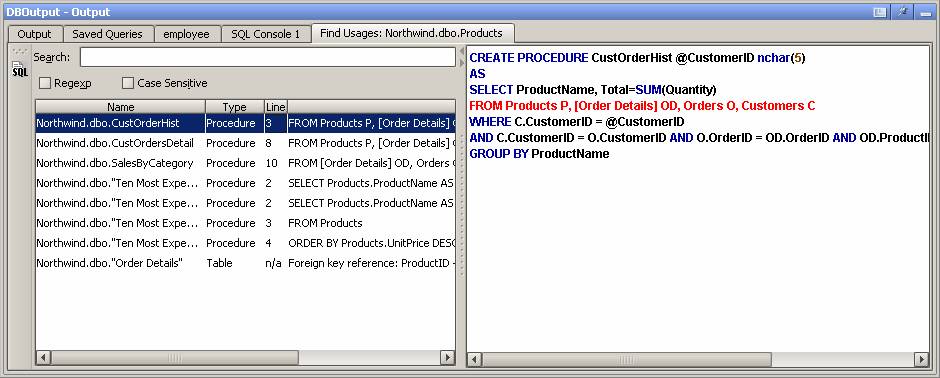Viewport: 940px width, 378px height.
Task: Click the AND C.CustomerID = O.CustomerID line
Action: point(699,138)
